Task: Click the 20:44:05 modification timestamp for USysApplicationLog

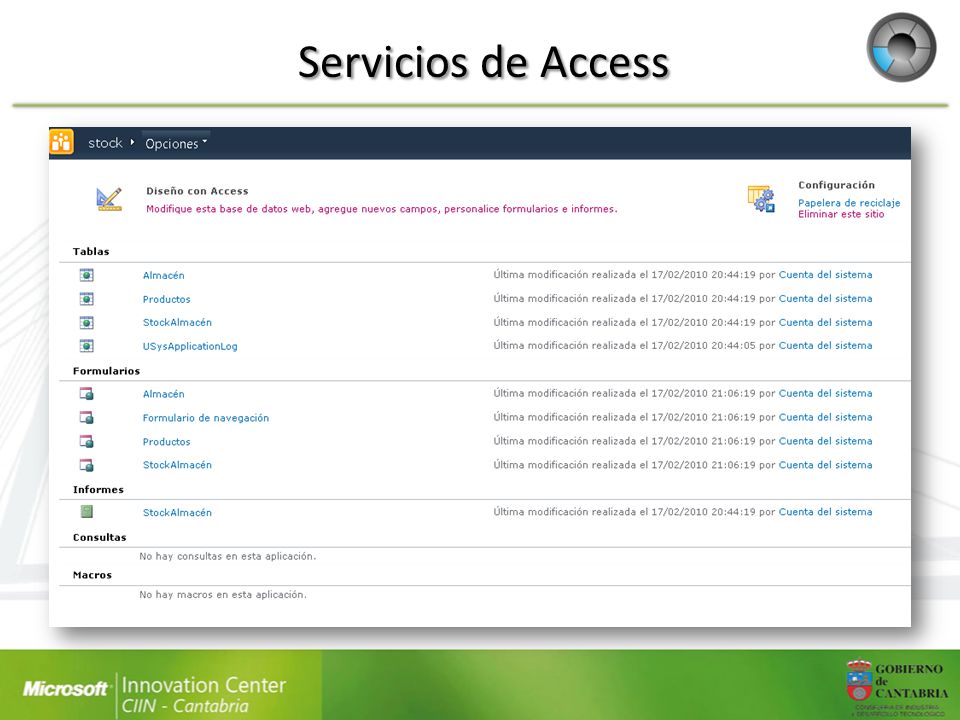Action: [733, 345]
